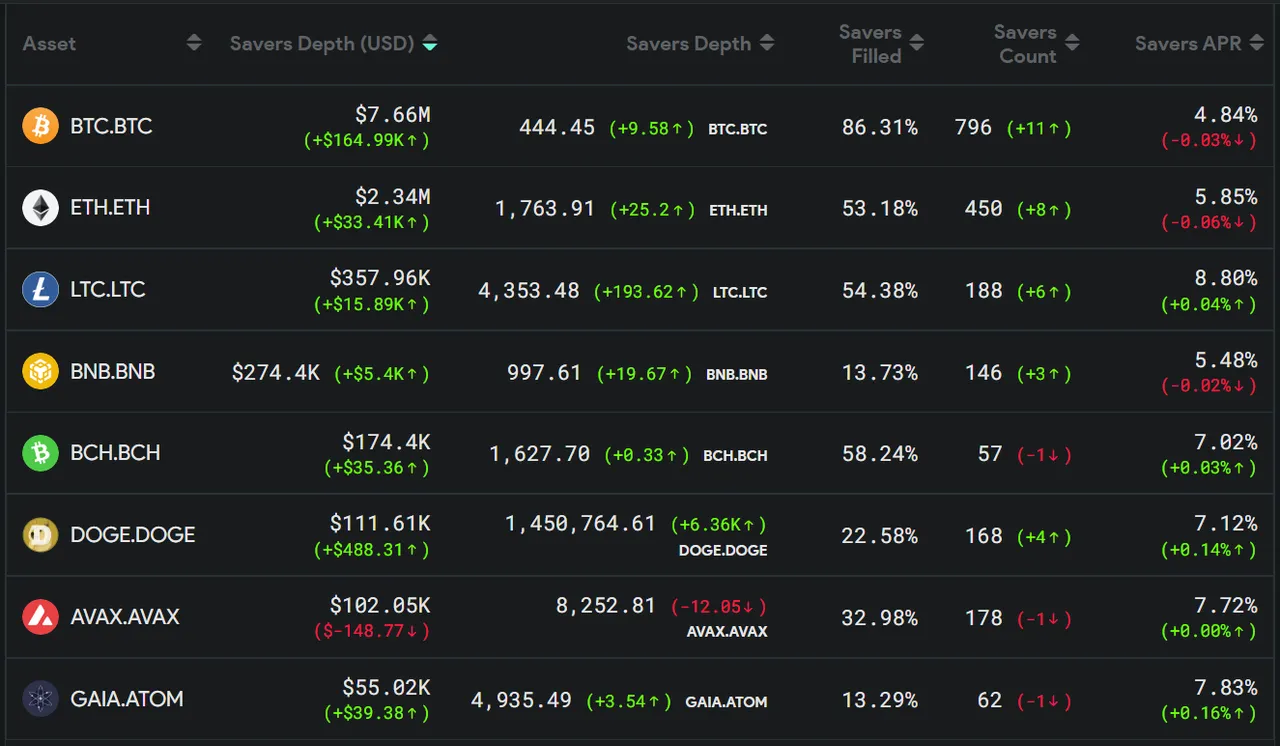This screenshot has width=1280, height=746.
Task: Open the BTC.BTC asset name
Action: pyautogui.click(x=111, y=127)
